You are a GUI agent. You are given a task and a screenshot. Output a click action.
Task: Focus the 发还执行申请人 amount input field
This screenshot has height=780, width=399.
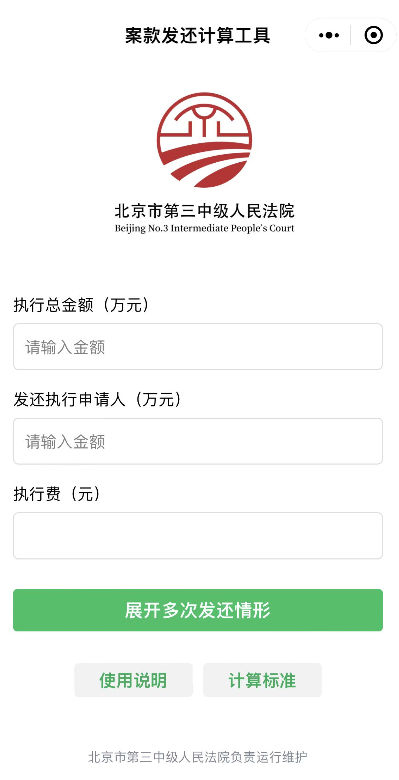click(198, 441)
